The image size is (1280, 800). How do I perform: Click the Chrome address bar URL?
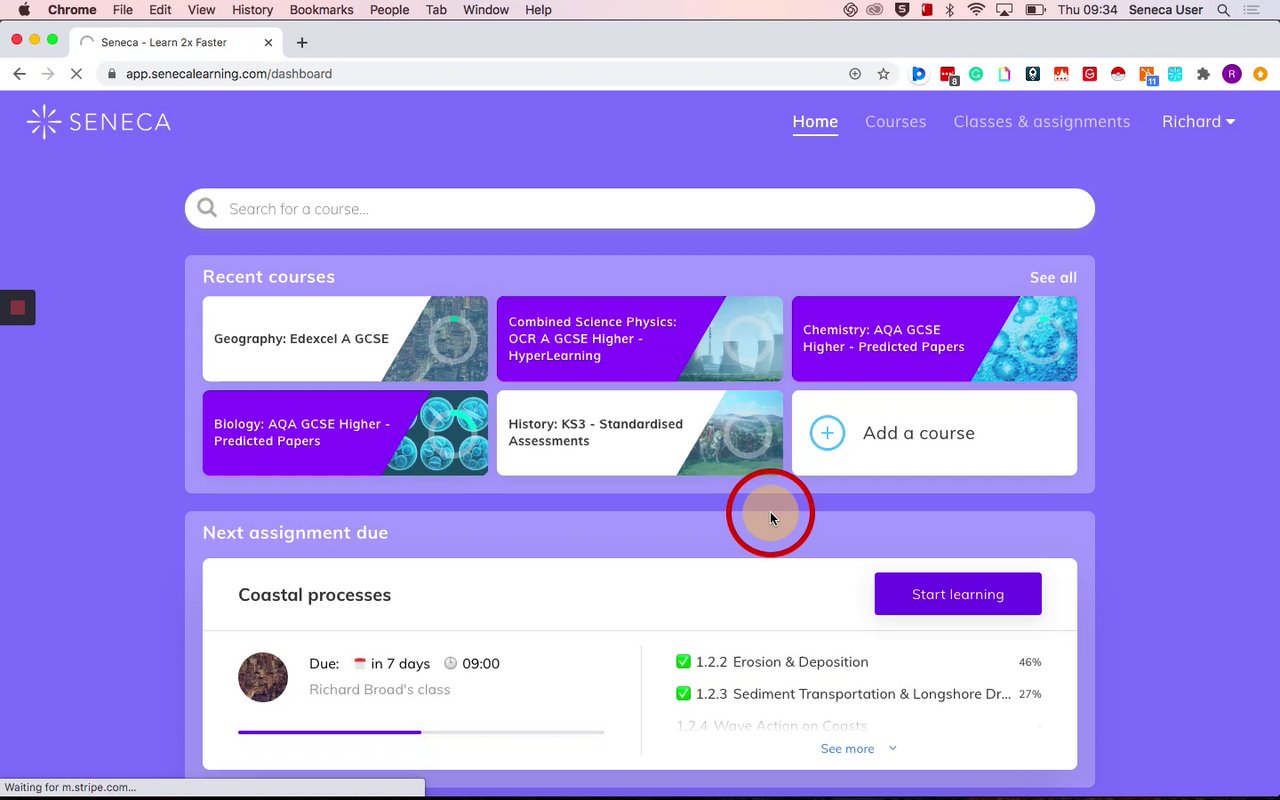pos(229,74)
